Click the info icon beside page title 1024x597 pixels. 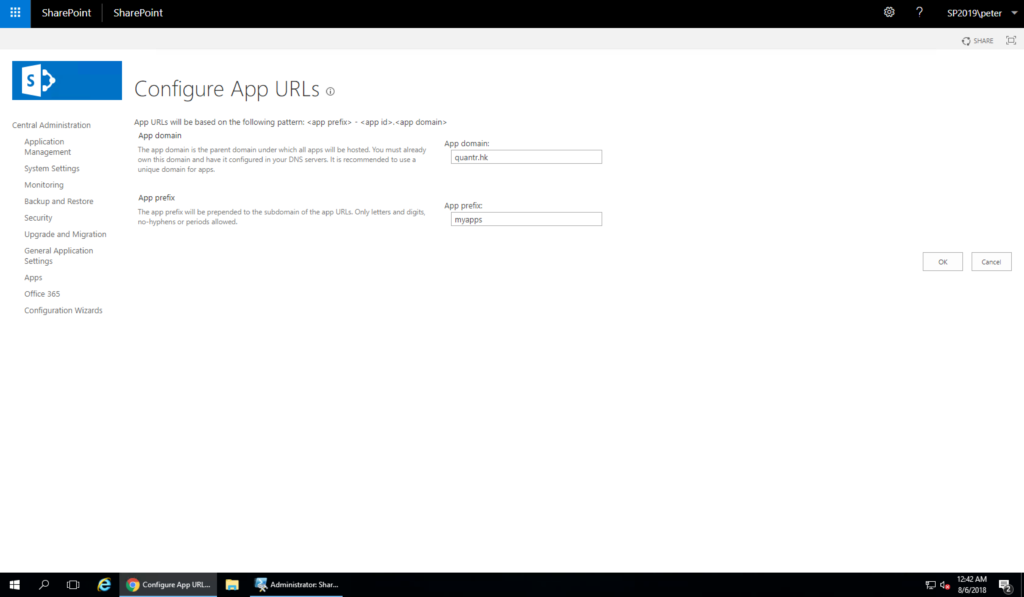coord(330,91)
